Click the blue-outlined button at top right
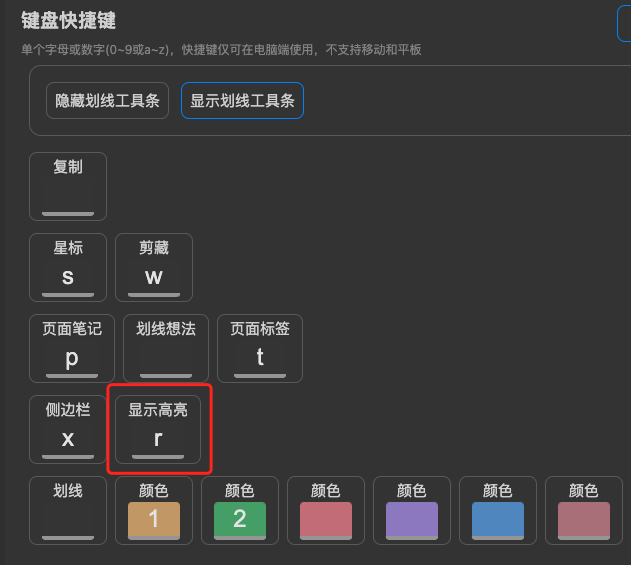This screenshot has height=565, width=631. [624, 23]
